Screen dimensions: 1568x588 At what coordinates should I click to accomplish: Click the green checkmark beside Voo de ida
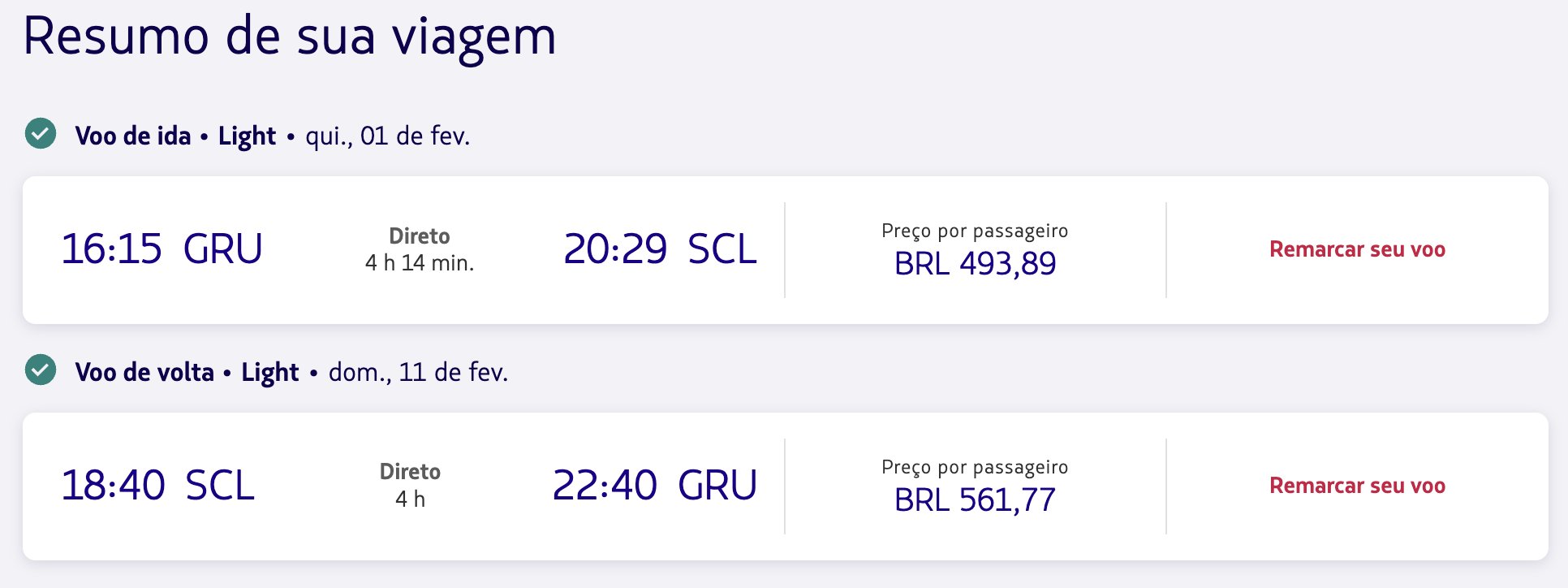click(x=41, y=134)
